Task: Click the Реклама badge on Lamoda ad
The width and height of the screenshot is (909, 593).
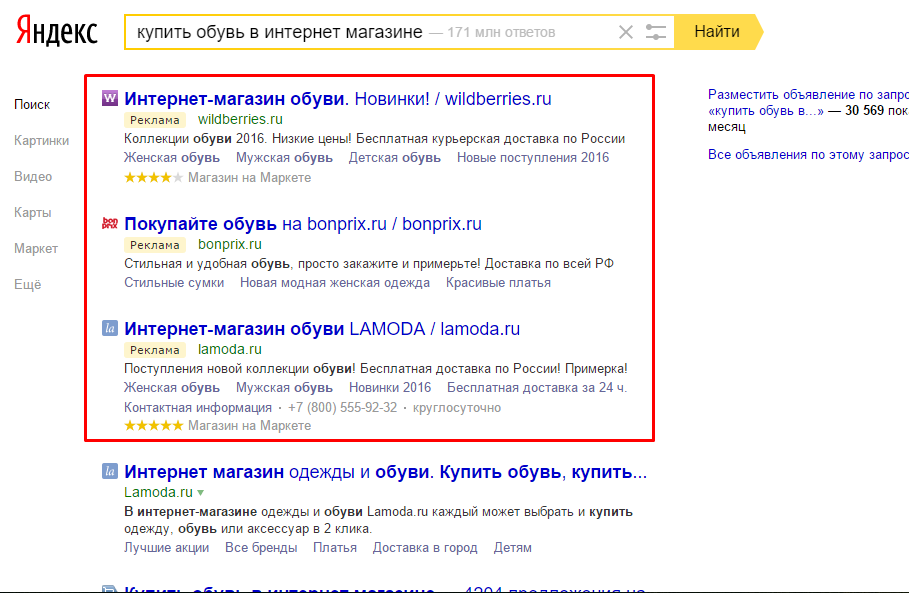Action: (155, 350)
